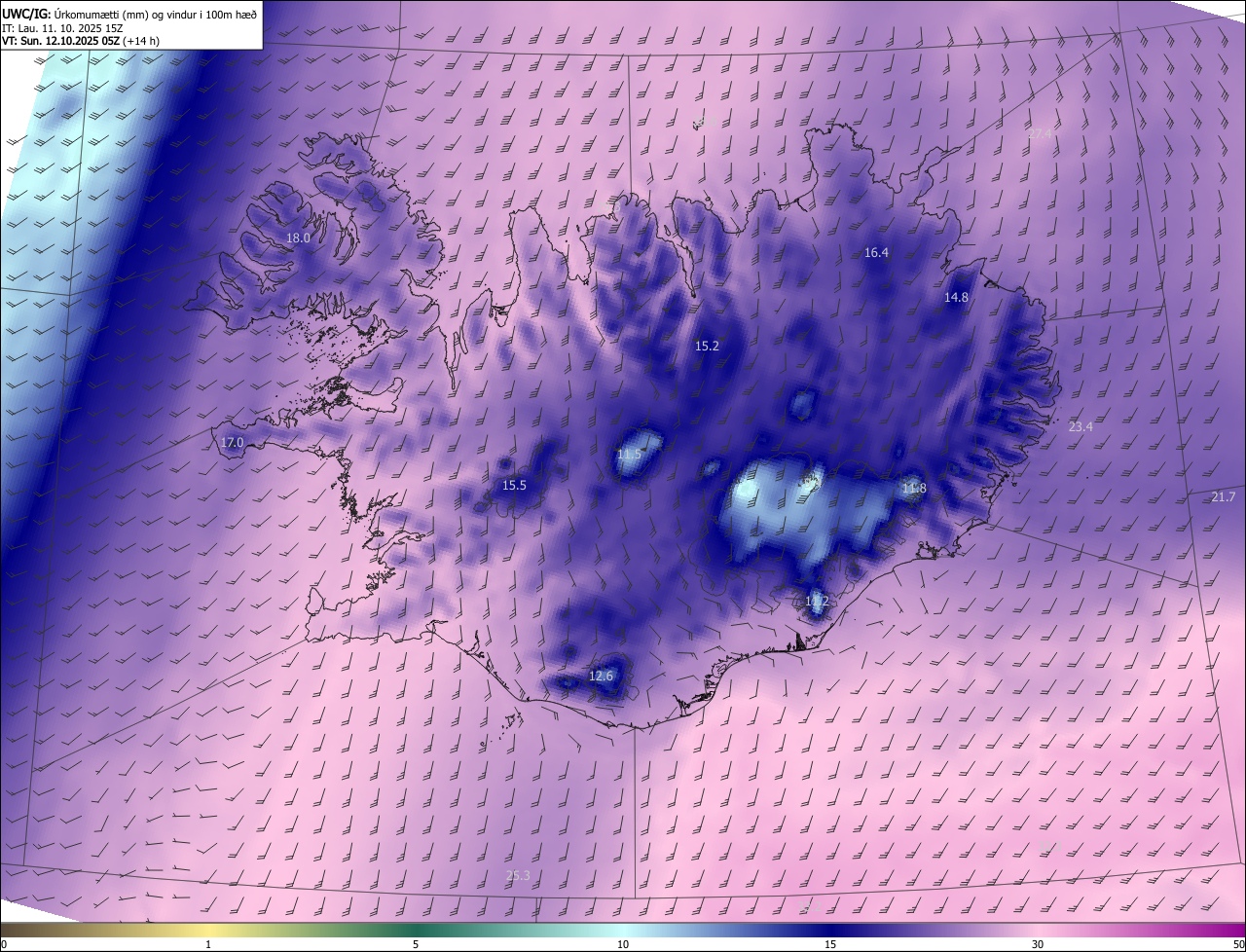1246x952 pixels.
Task: Click the 12.6 value on the southern glacier
Action: (602, 677)
